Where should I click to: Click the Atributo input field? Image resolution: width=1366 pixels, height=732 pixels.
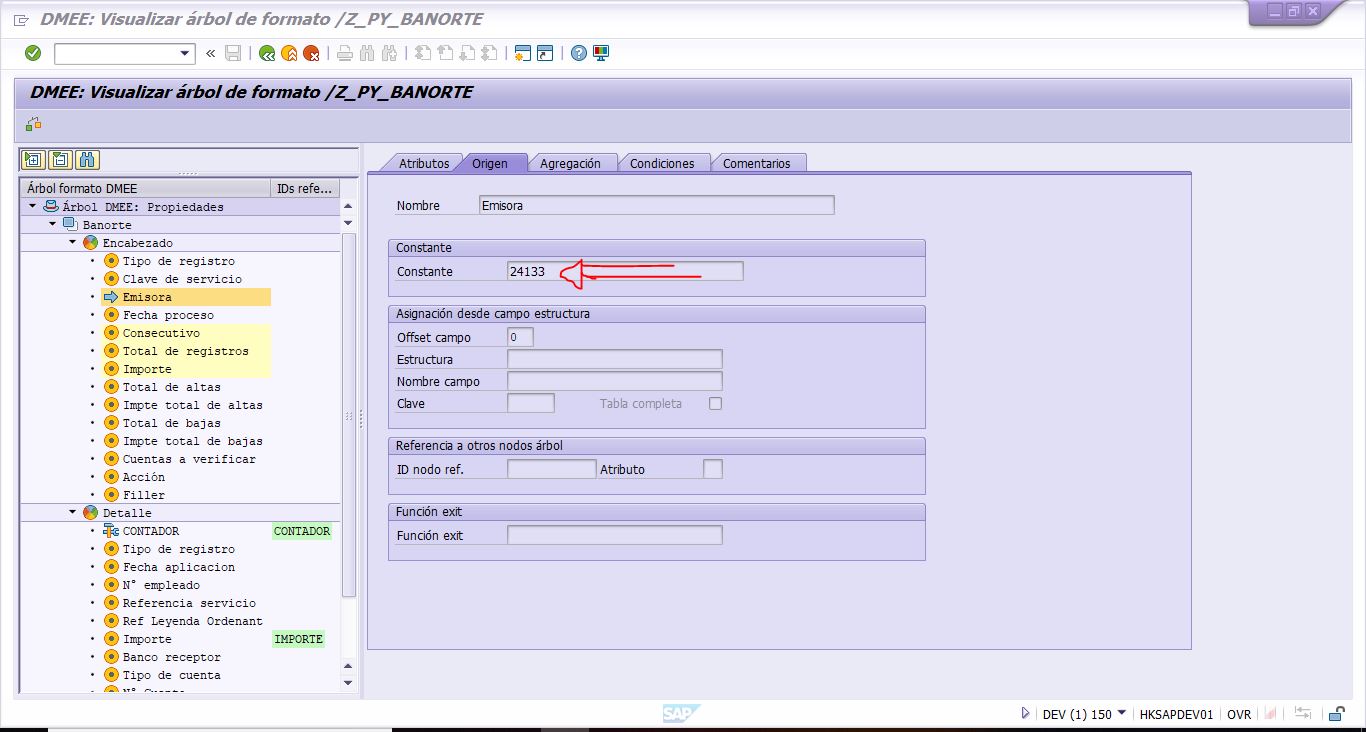(713, 469)
